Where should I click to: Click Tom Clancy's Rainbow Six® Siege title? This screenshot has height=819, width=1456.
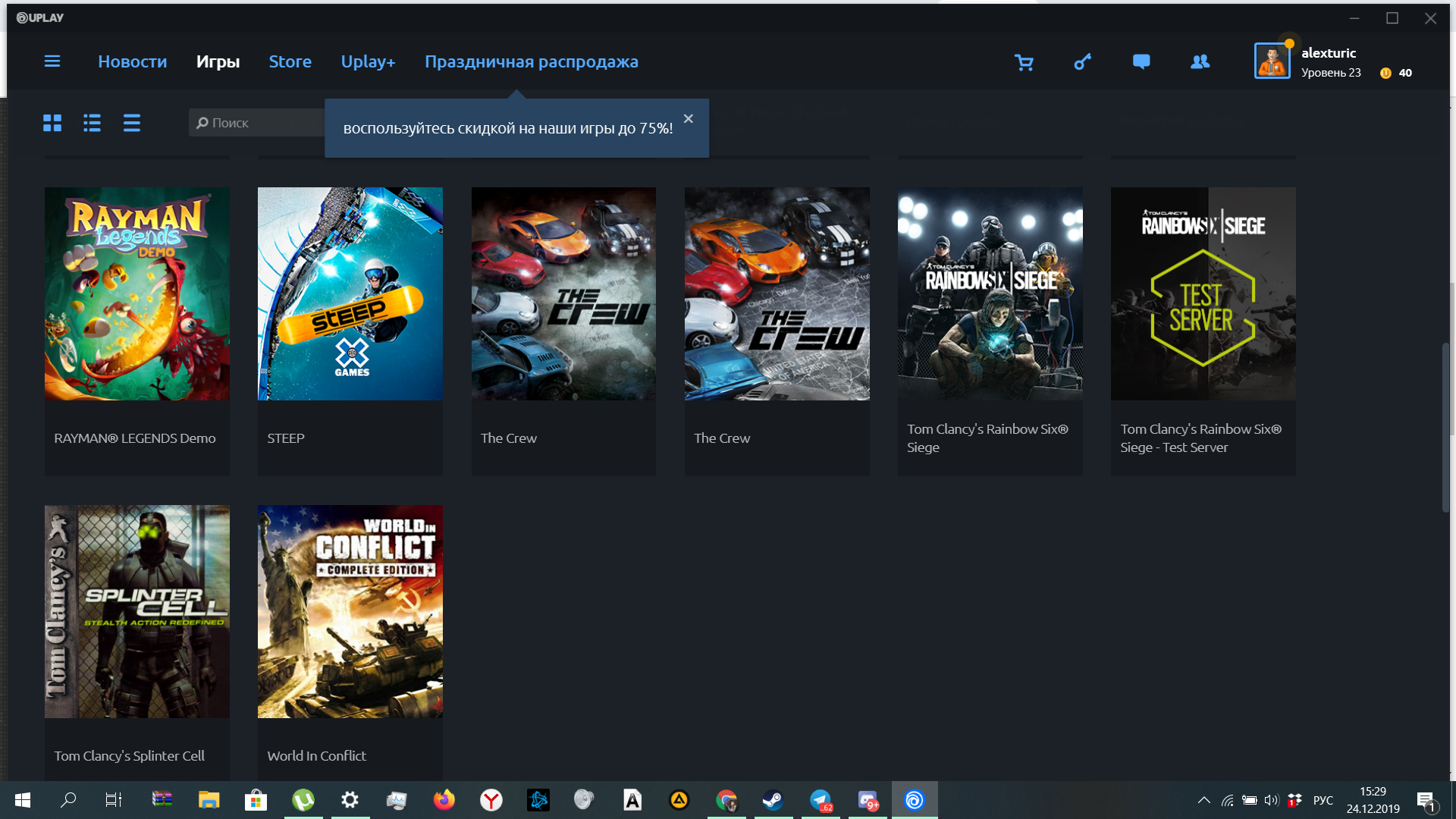(987, 438)
